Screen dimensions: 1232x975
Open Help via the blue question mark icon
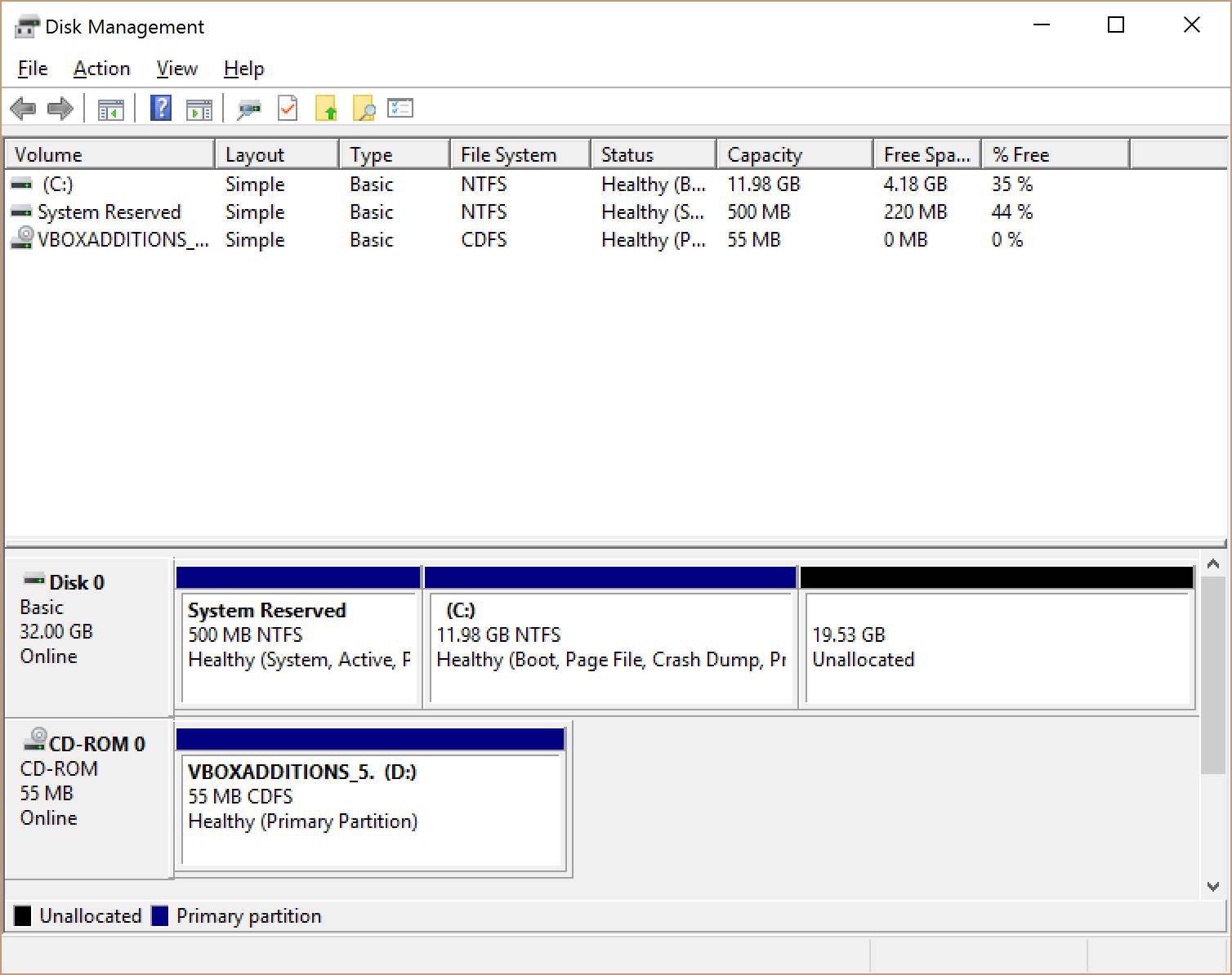[x=161, y=109]
